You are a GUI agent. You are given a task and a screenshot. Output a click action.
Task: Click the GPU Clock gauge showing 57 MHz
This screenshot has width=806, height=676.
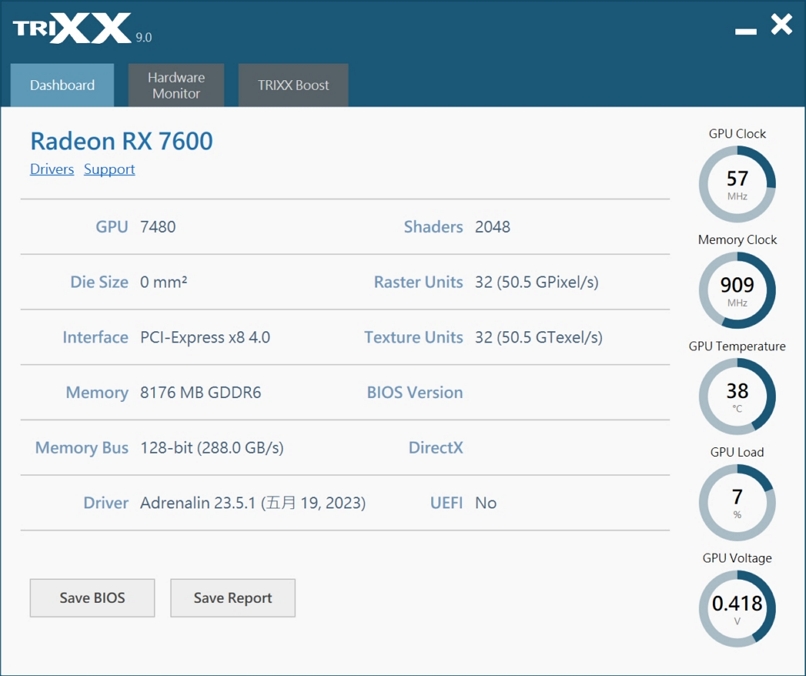coord(737,184)
